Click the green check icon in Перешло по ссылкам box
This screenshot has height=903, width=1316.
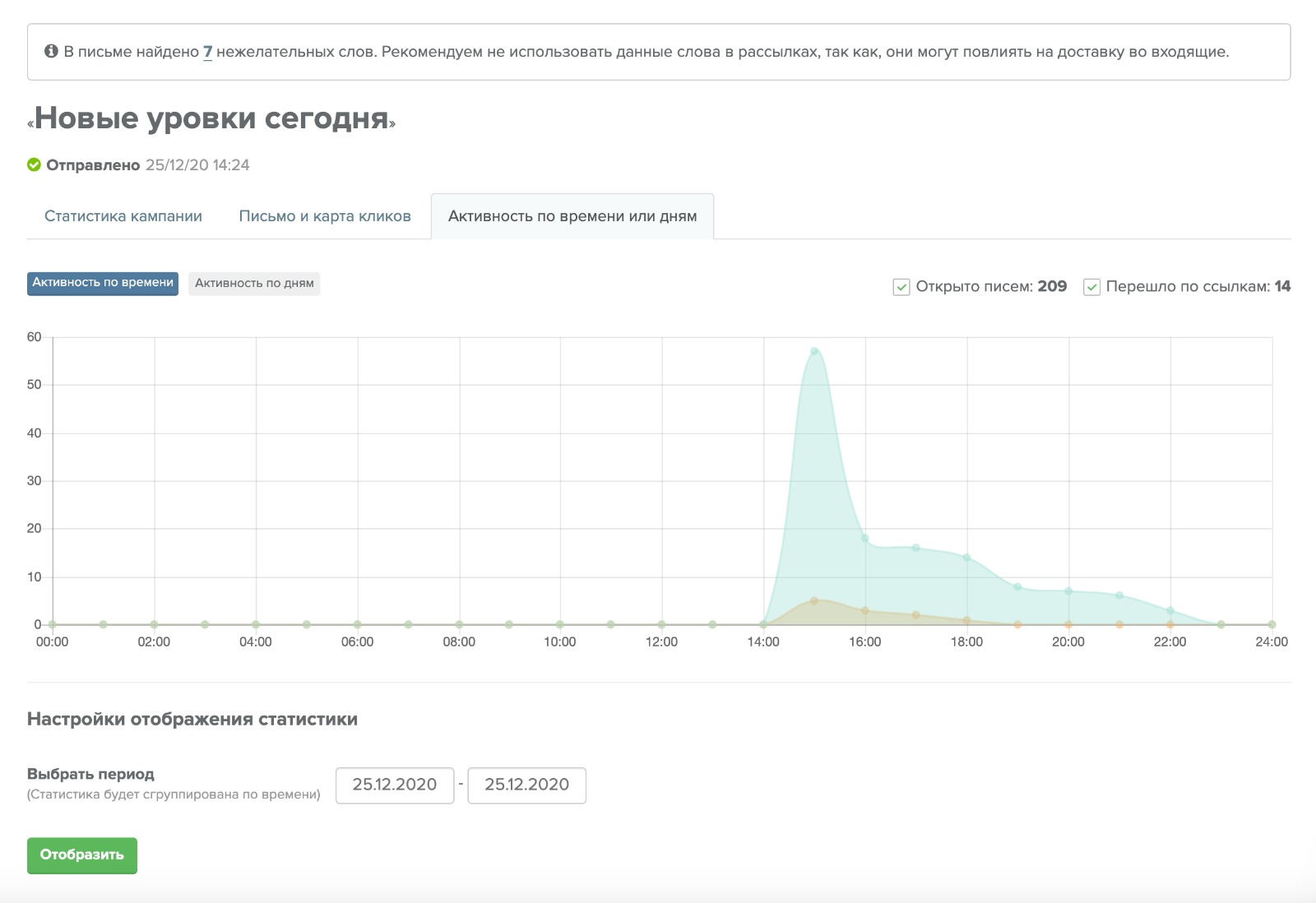point(1091,286)
